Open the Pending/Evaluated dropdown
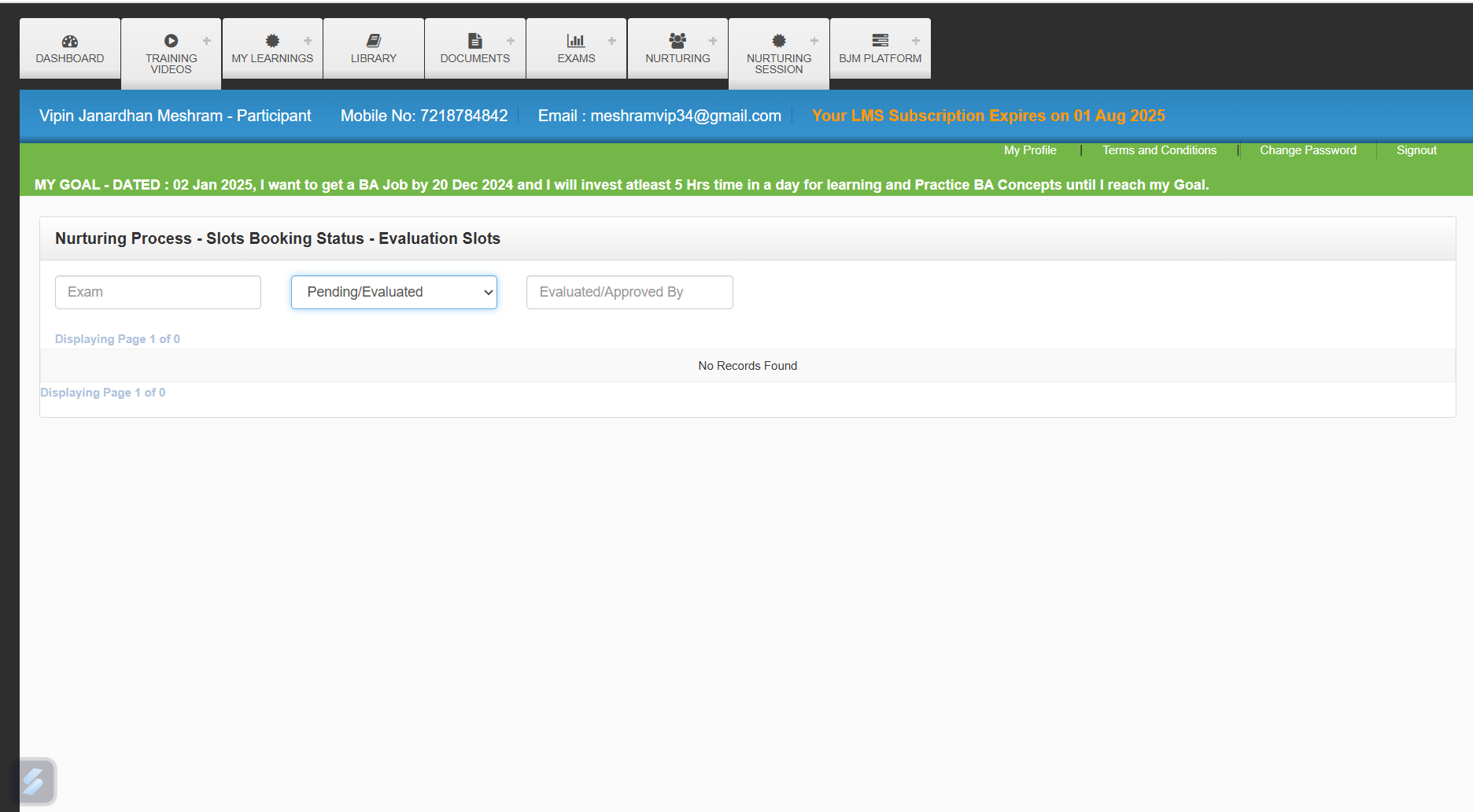This screenshot has width=1473, height=812. click(x=394, y=292)
